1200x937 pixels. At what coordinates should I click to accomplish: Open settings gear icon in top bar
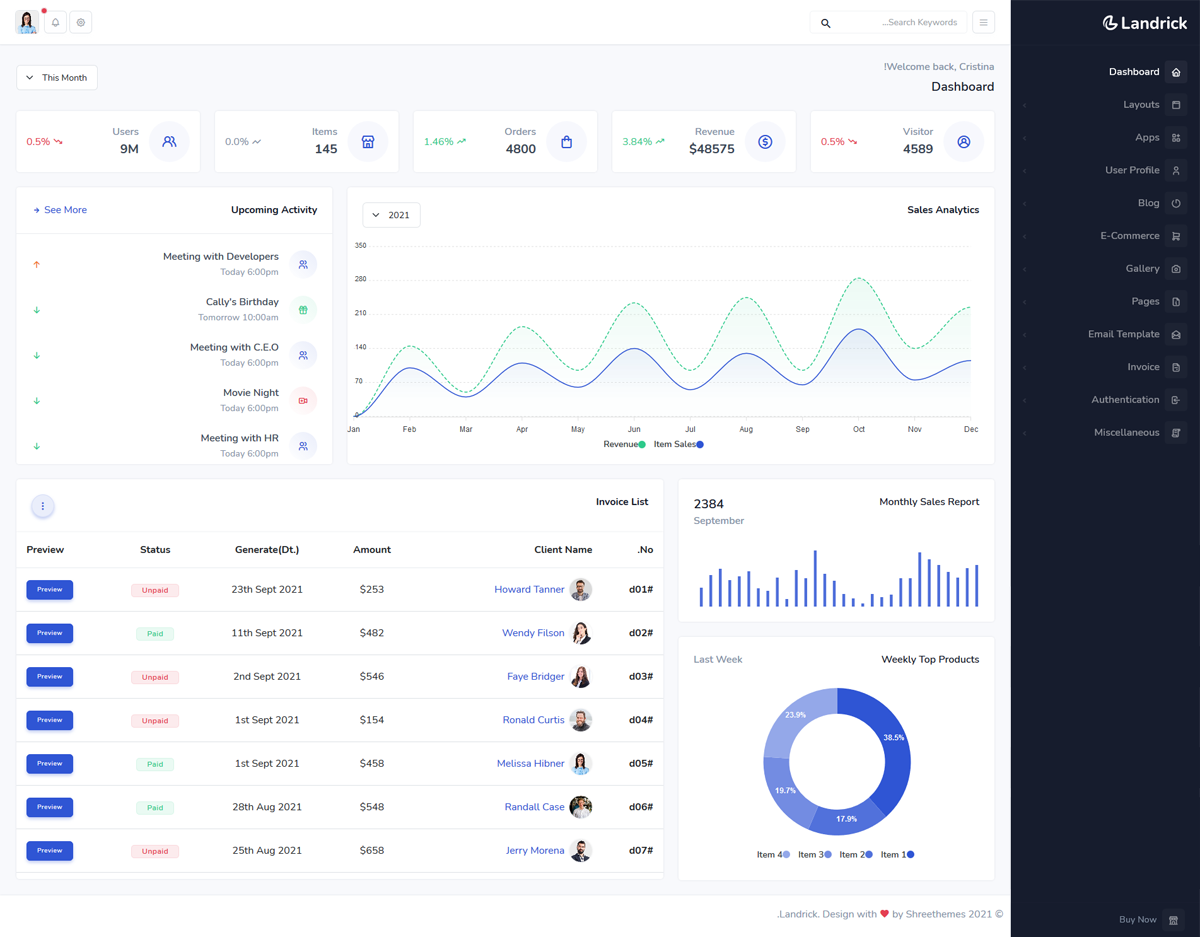point(81,22)
